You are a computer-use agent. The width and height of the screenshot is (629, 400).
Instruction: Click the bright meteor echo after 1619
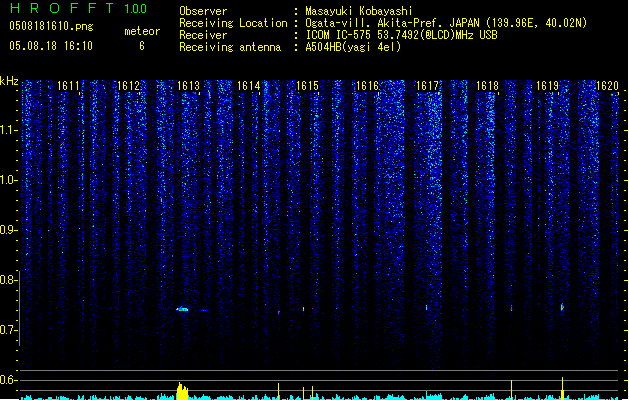click(x=562, y=307)
